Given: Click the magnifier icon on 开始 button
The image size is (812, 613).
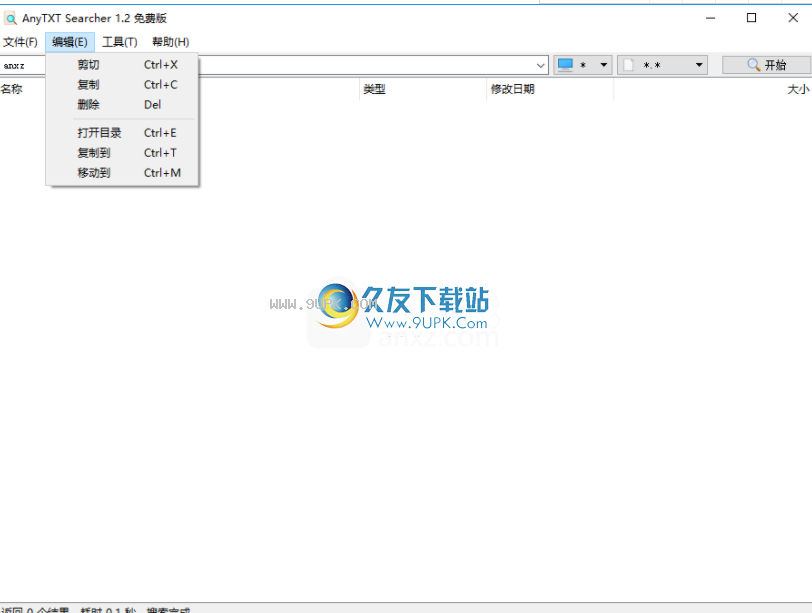Looking at the screenshot, I should click(753, 65).
